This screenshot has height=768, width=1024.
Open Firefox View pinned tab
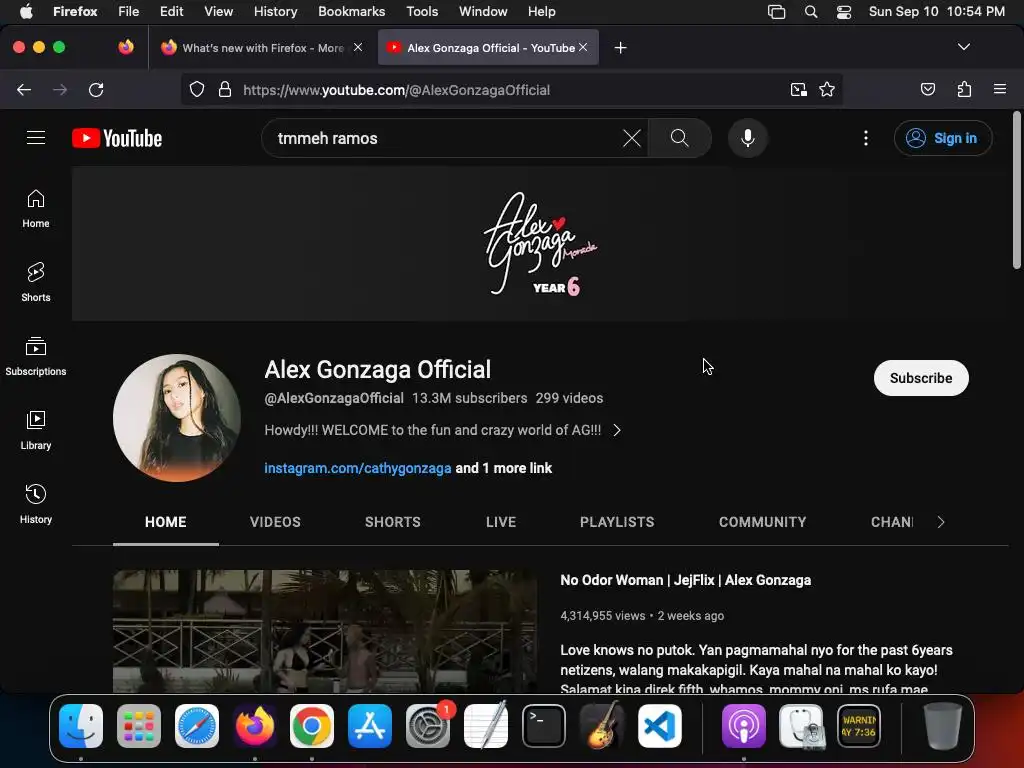[x=126, y=47]
